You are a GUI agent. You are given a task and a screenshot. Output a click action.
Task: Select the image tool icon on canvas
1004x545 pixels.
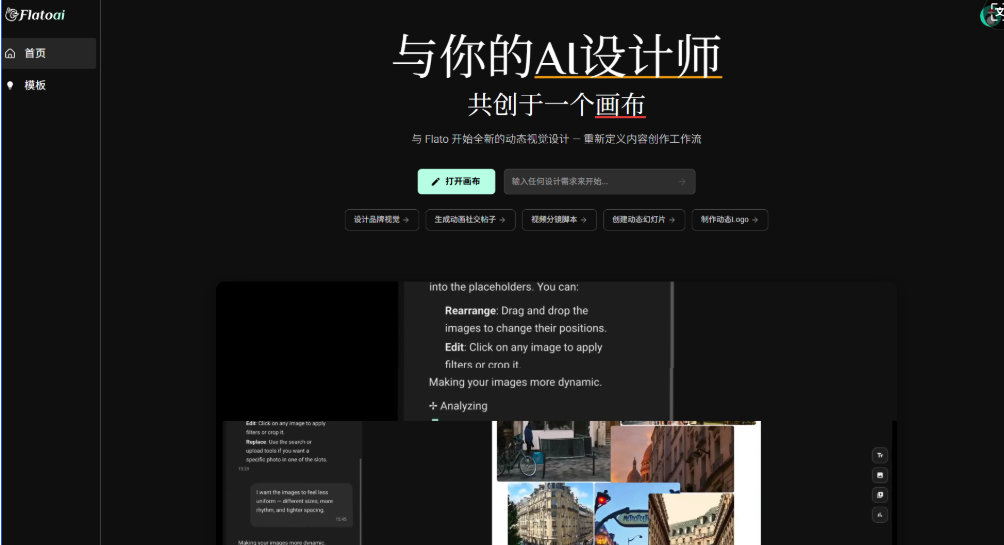click(x=880, y=475)
